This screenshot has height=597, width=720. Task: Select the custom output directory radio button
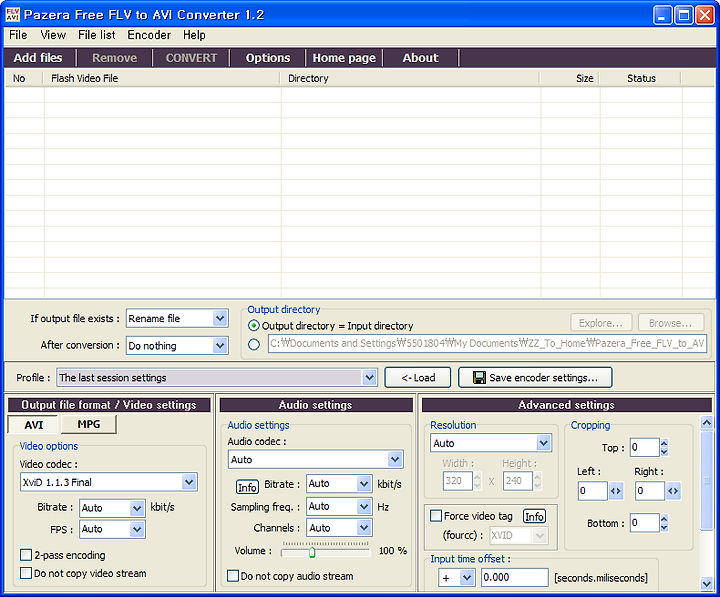[253, 344]
